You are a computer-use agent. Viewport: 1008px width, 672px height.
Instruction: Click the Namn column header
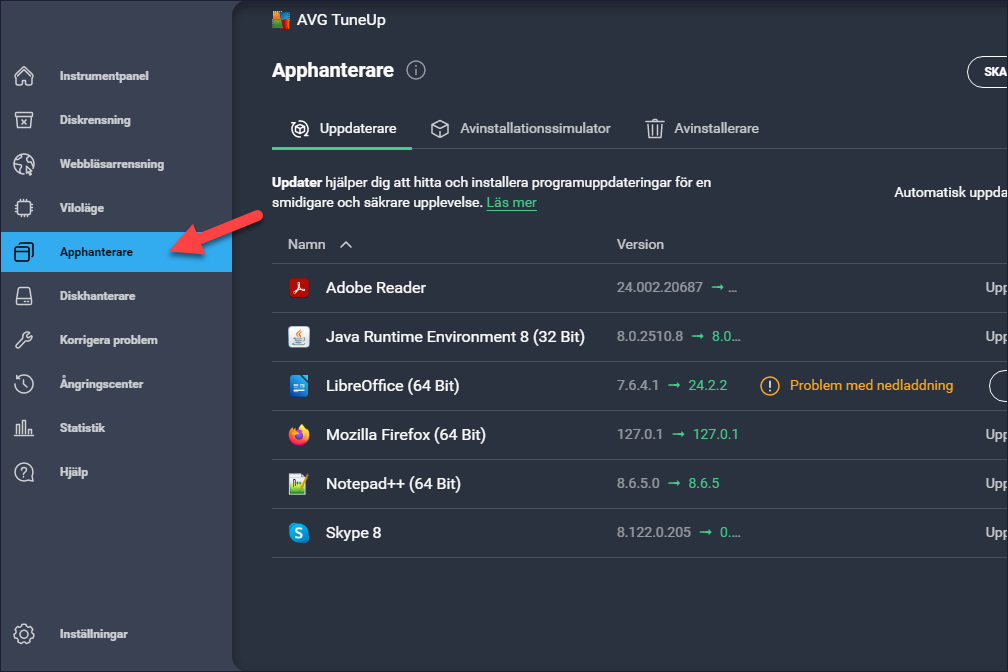pyautogui.click(x=307, y=244)
